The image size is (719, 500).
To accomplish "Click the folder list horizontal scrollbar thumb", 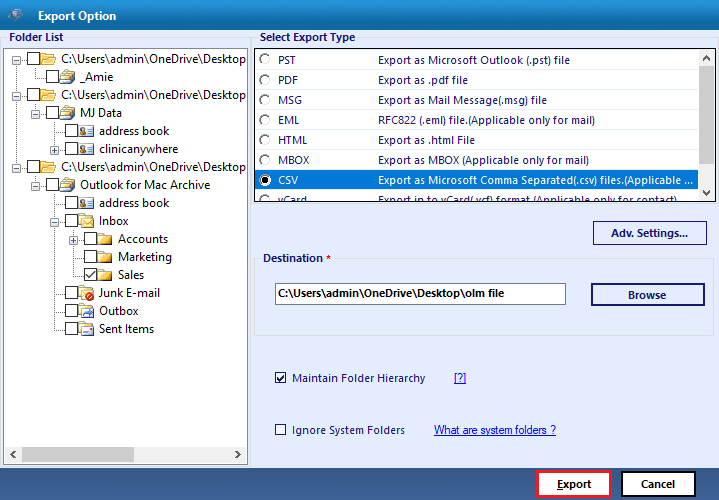I will pos(78,454).
